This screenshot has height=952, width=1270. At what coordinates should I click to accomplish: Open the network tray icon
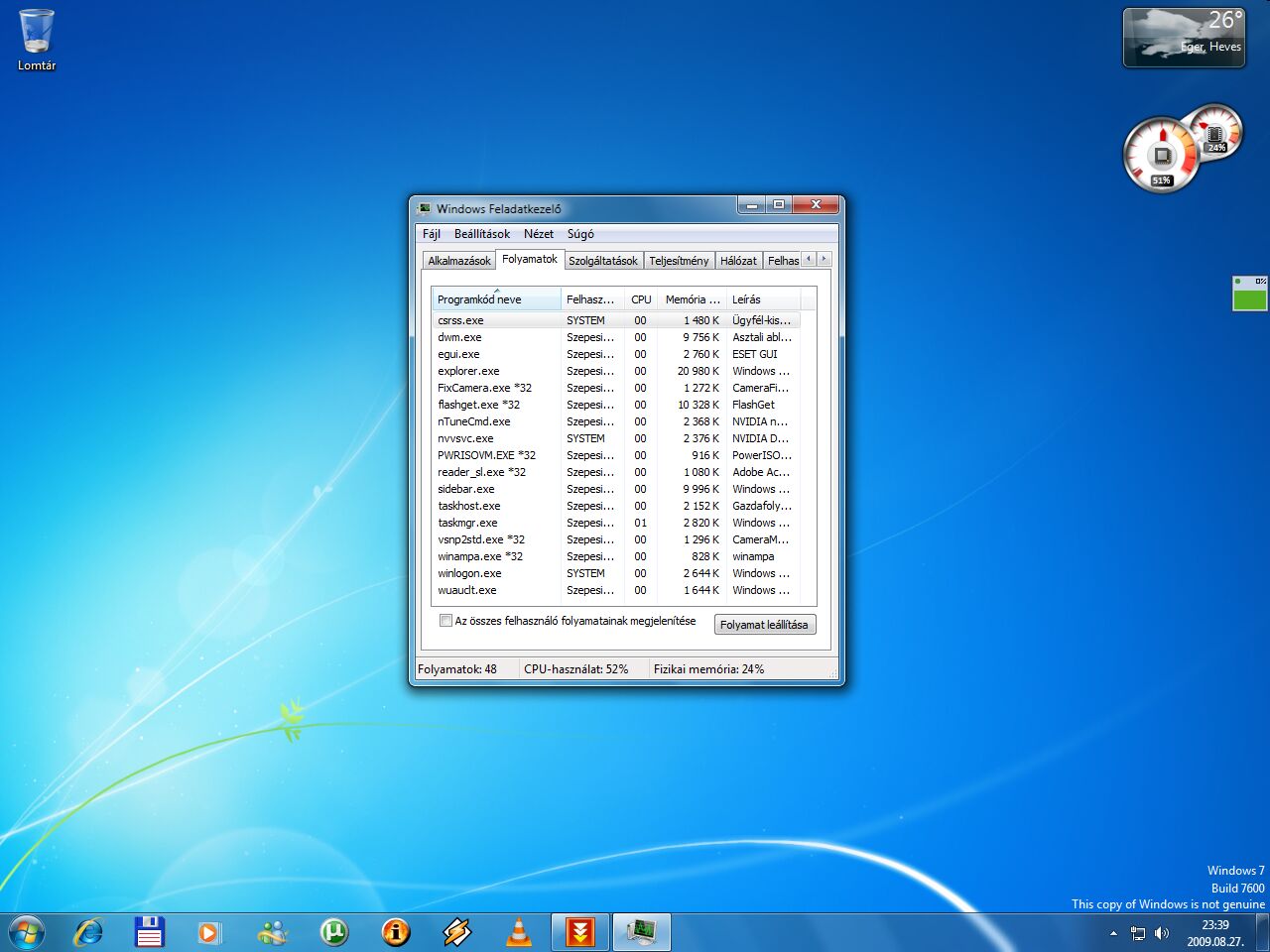1138,933
